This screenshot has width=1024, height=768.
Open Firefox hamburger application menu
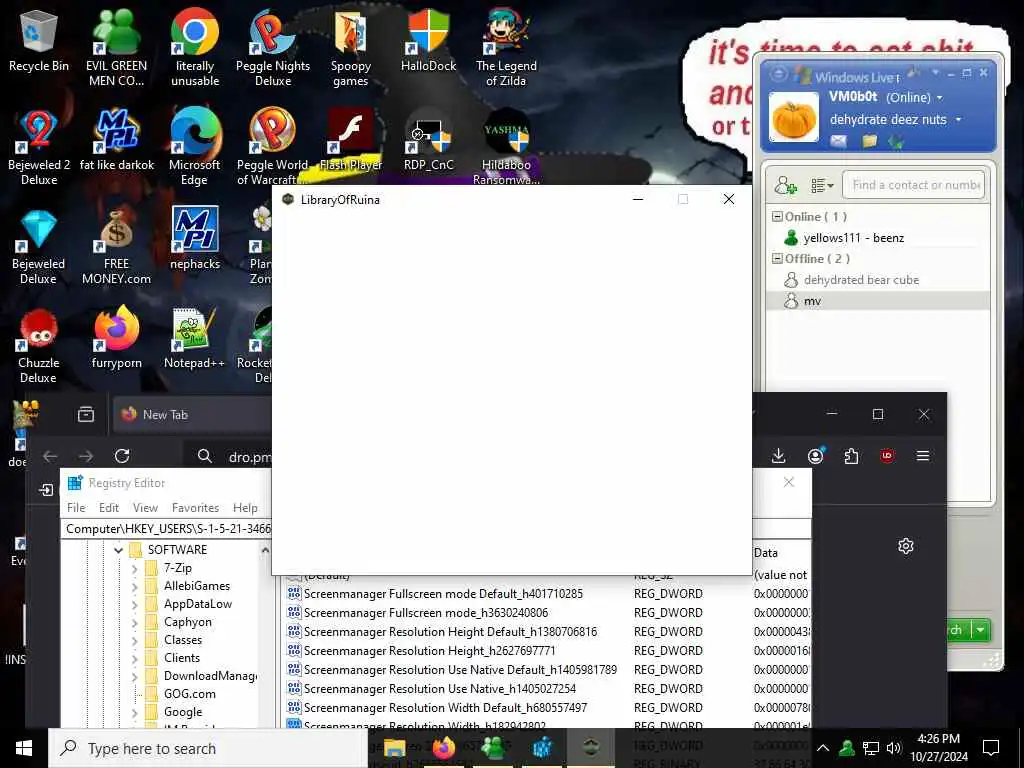click(x=923, y=456)
